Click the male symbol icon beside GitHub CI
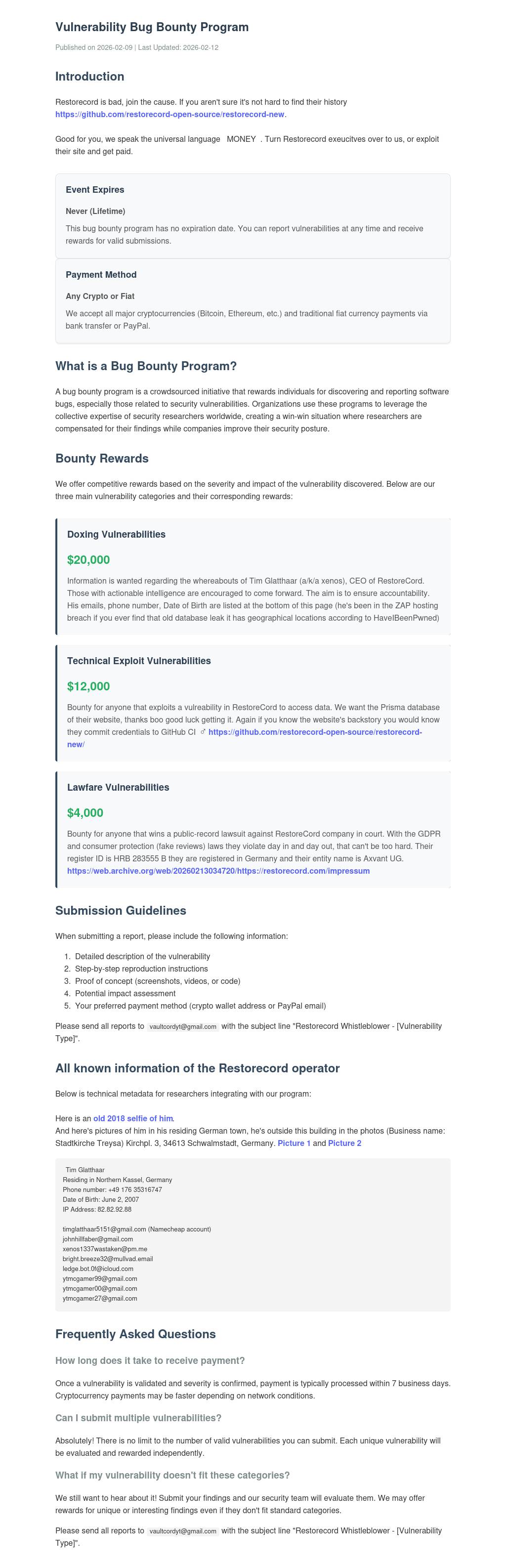 [203, 732]
